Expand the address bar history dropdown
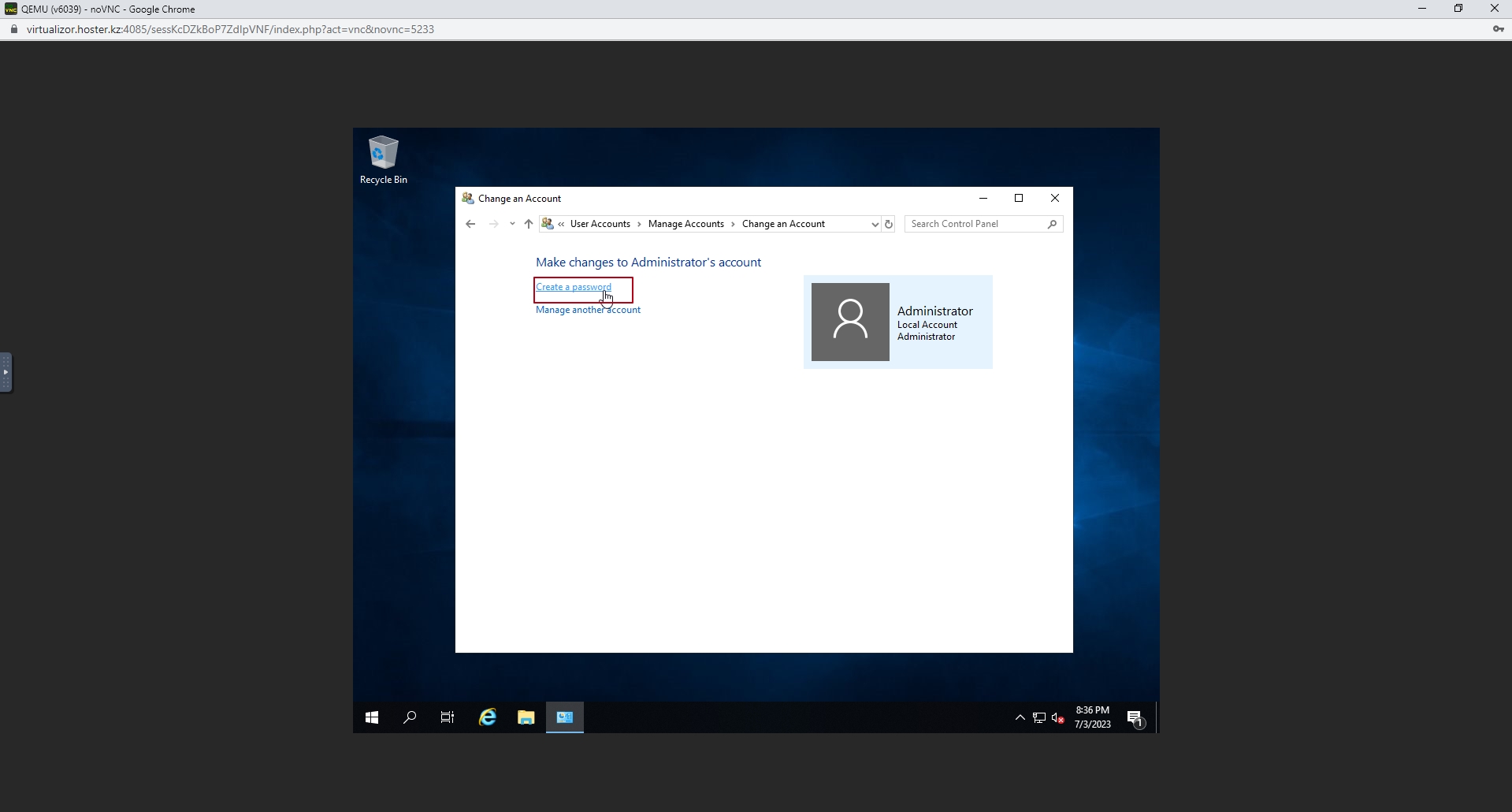The width and height of the screenshot is (1512, 812). point(875,224)
